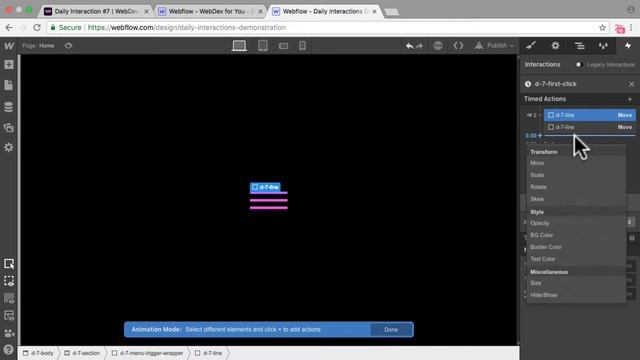This screenshot has width=640, height=360.
Task: Open the Page Home selector
Action: [x=38, y=46]
